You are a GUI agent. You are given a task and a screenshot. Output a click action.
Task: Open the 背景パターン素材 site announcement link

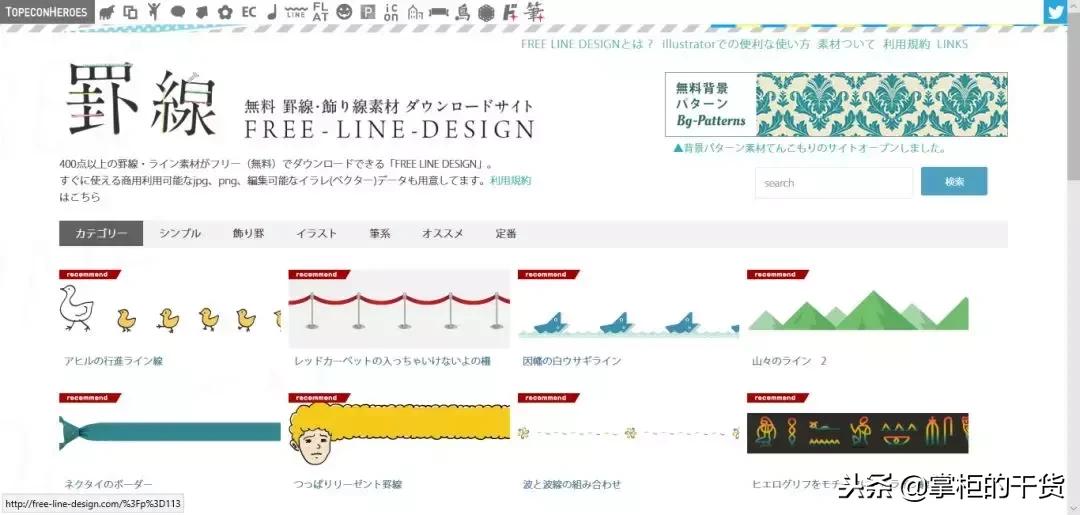coord(810,148)
